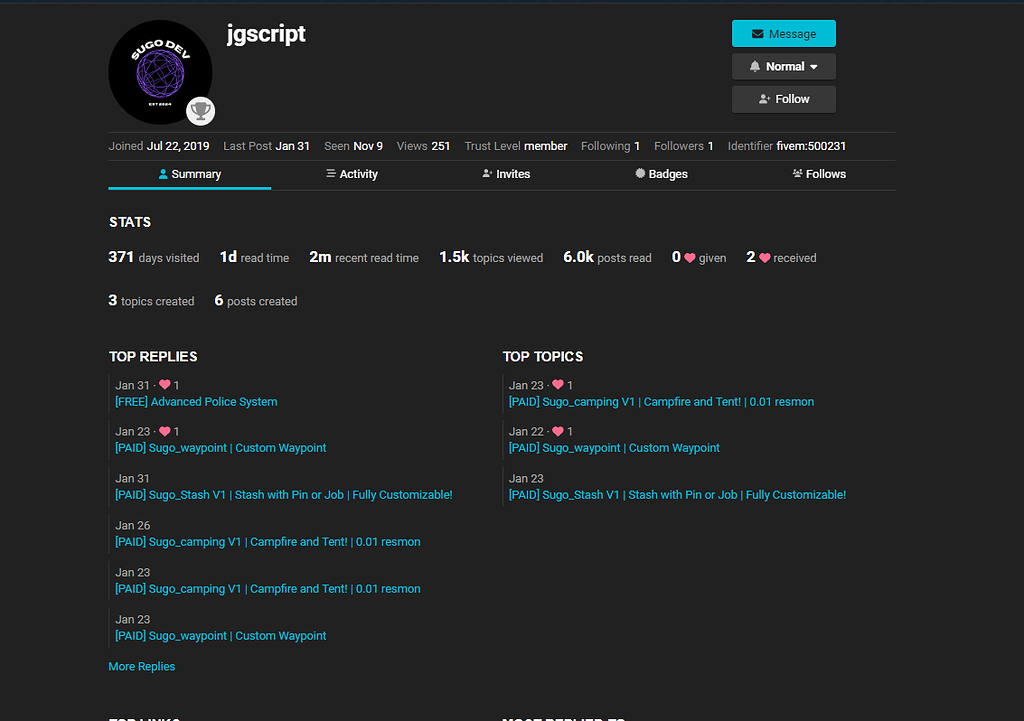
Task: Click the Message button to send a message
Action: (783, 34)
